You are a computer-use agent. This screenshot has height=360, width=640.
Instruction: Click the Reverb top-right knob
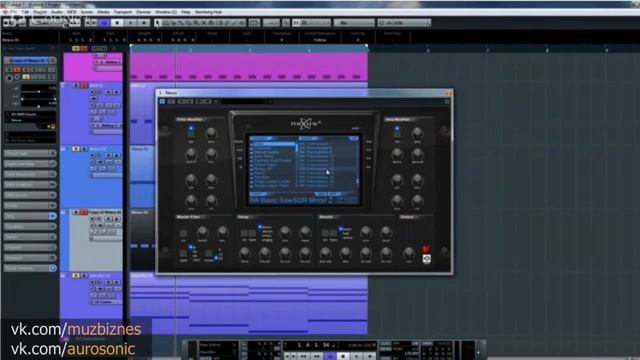click(x=385, y=233)
